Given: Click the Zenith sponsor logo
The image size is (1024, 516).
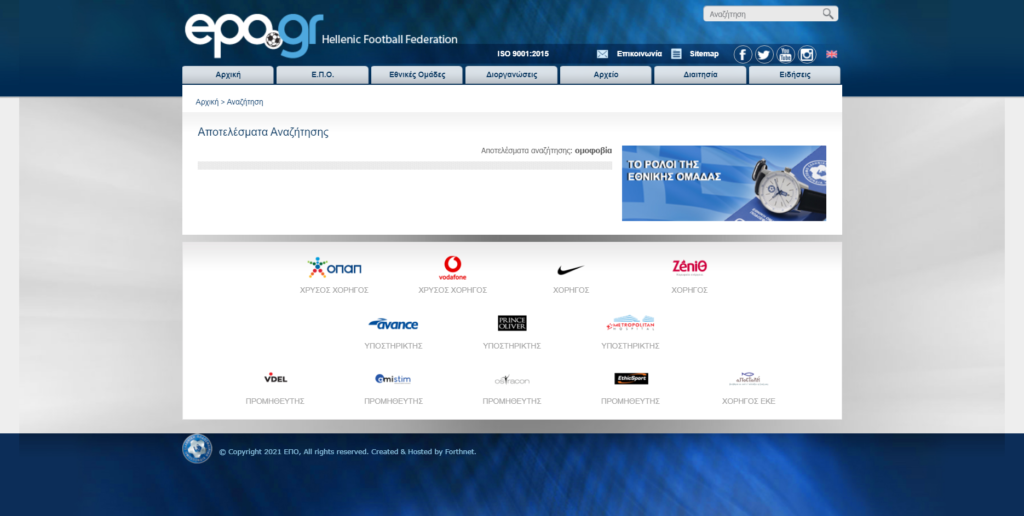Looking at the screenshot, I should tap(690, 267).
